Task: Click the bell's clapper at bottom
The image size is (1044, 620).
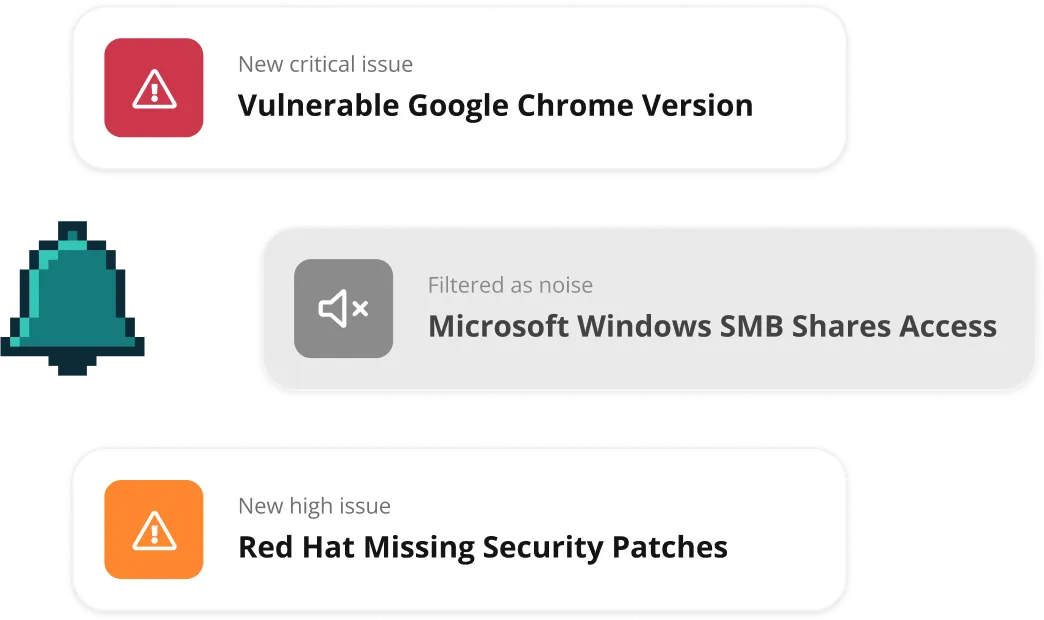Action: [x=73, y=366]
